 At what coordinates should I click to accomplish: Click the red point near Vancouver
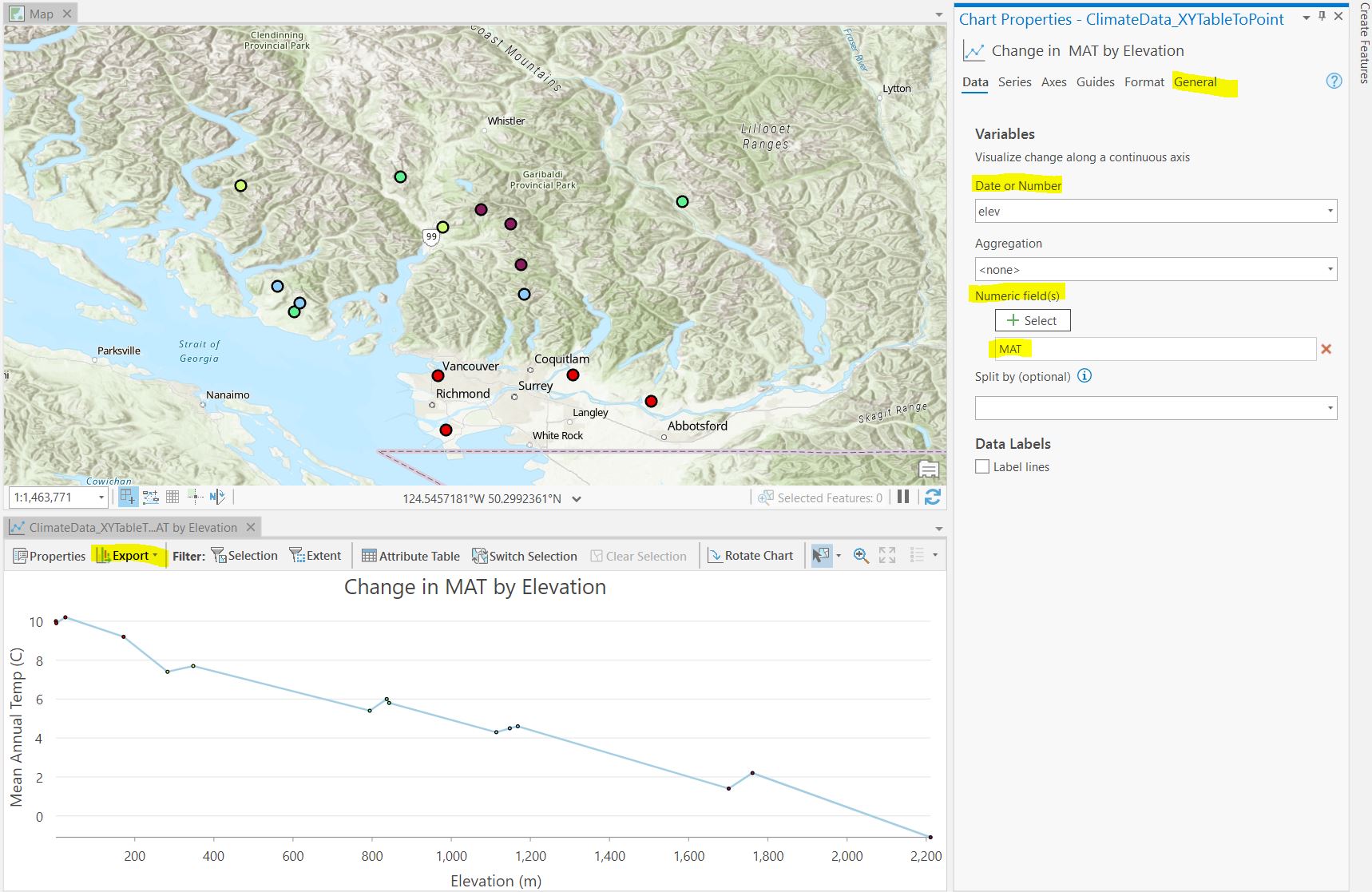coord(438,375)
